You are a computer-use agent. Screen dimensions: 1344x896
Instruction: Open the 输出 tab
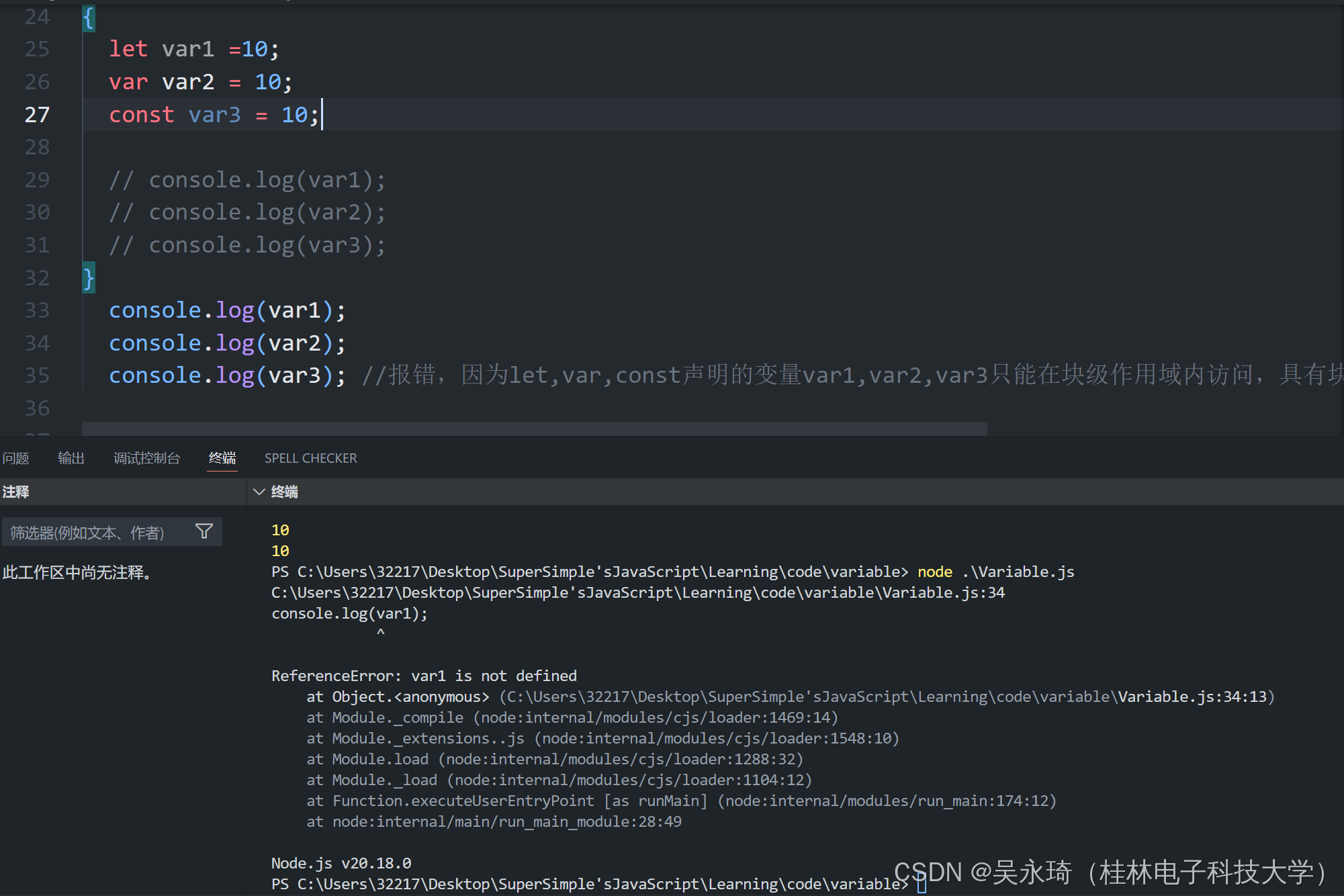coord(71,458)
